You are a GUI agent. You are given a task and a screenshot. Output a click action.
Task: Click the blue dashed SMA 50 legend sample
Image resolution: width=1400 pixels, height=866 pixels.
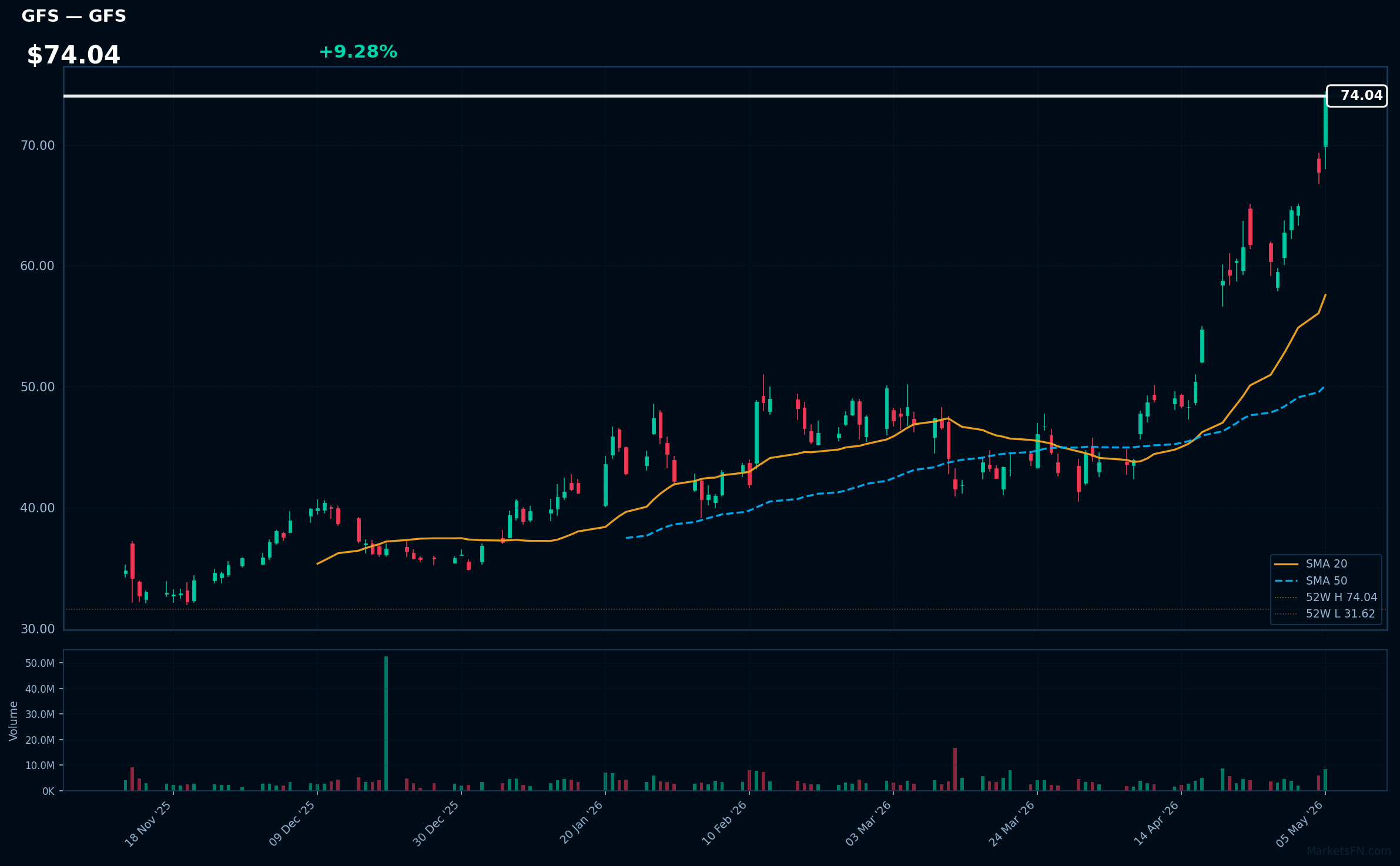point(1286,581)
